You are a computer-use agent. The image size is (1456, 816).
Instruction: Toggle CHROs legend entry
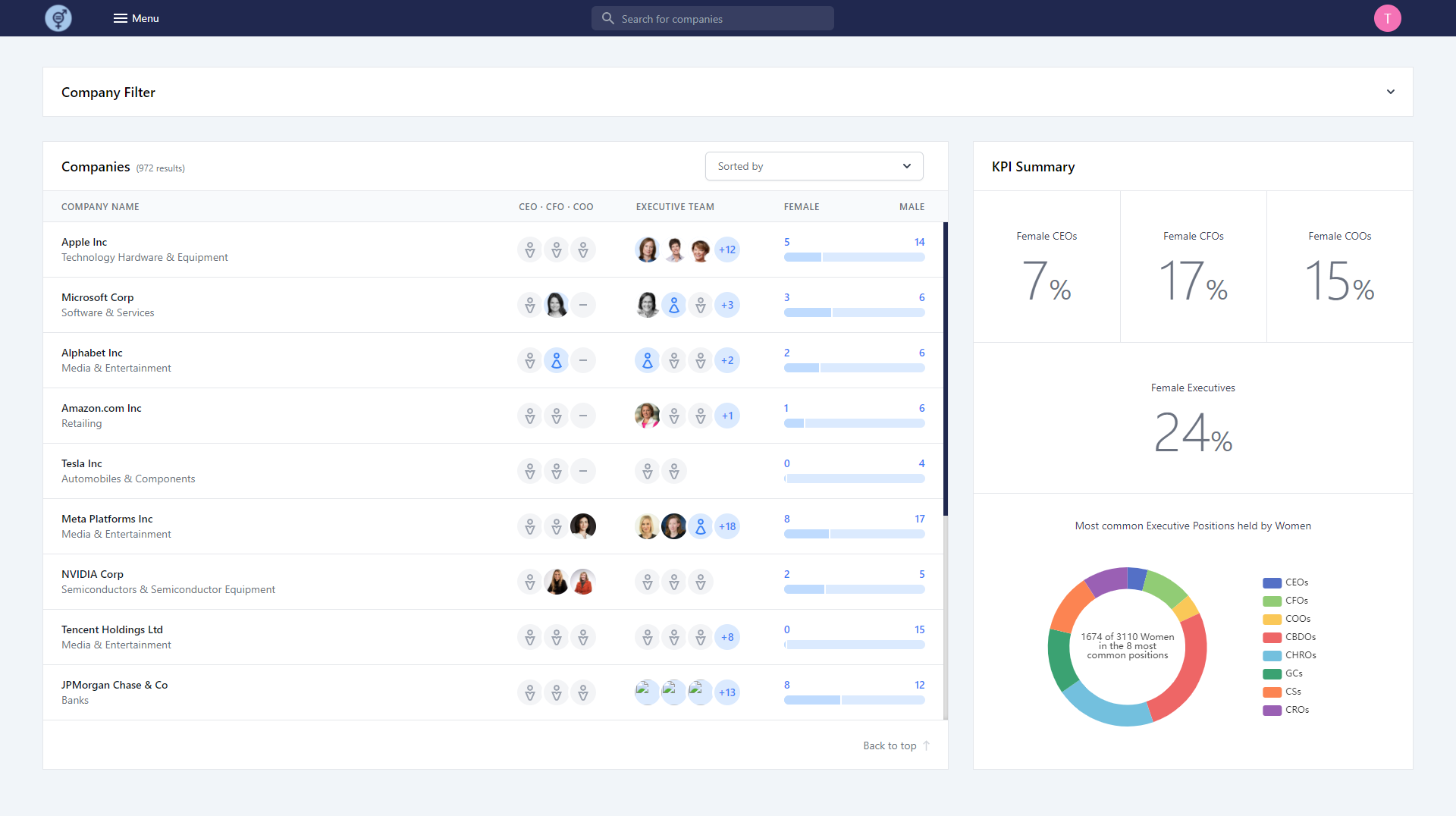(1289, 655)
